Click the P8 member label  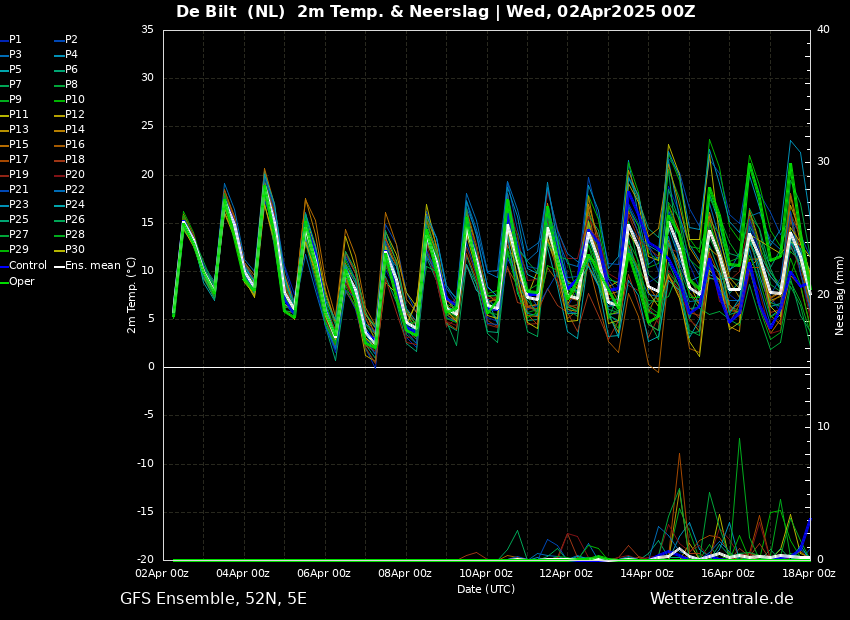tap(67, 85)
